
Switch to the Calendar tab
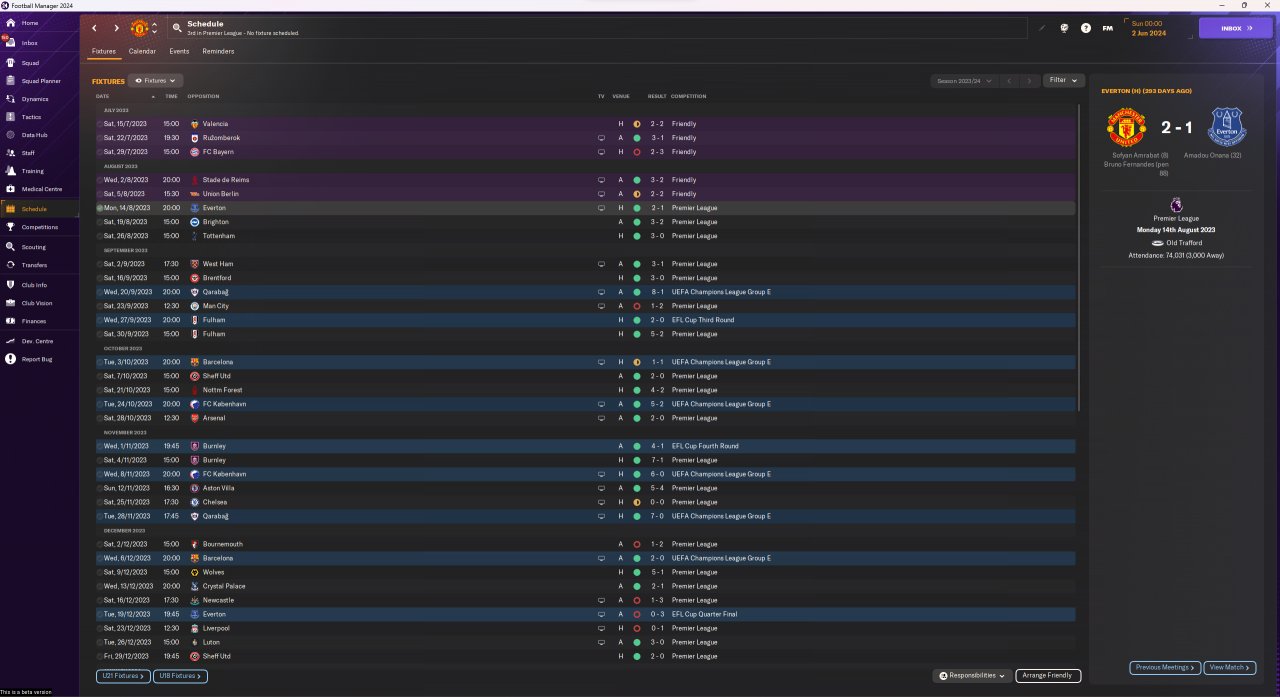pyautogui.click(x=142, y=51)
